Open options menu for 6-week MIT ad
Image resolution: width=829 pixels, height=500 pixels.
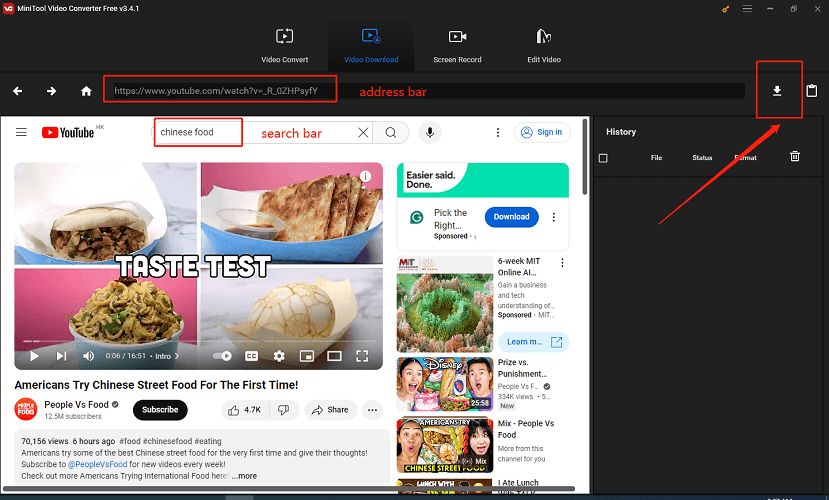click(x=562, y=263)
